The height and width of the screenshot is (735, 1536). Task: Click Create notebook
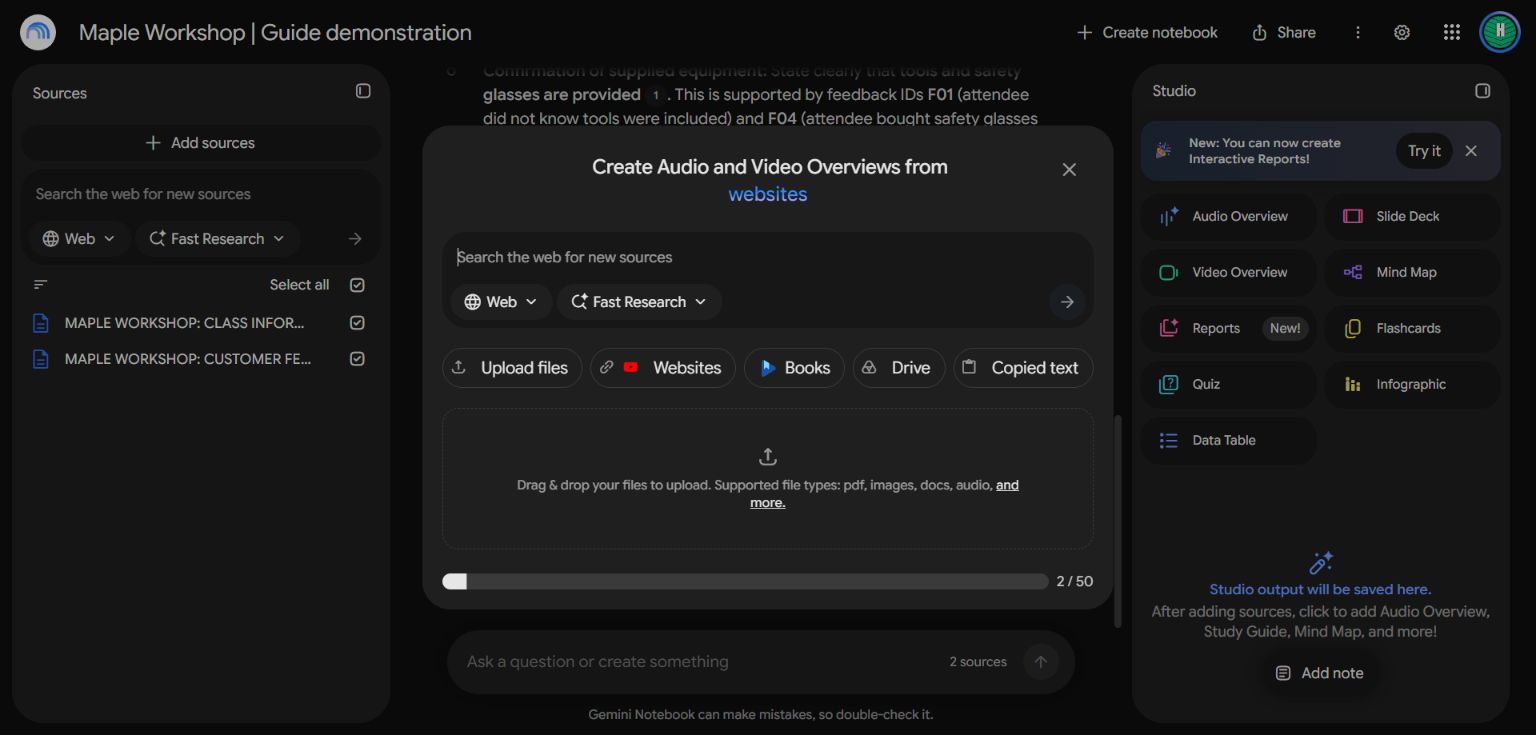1147,32
